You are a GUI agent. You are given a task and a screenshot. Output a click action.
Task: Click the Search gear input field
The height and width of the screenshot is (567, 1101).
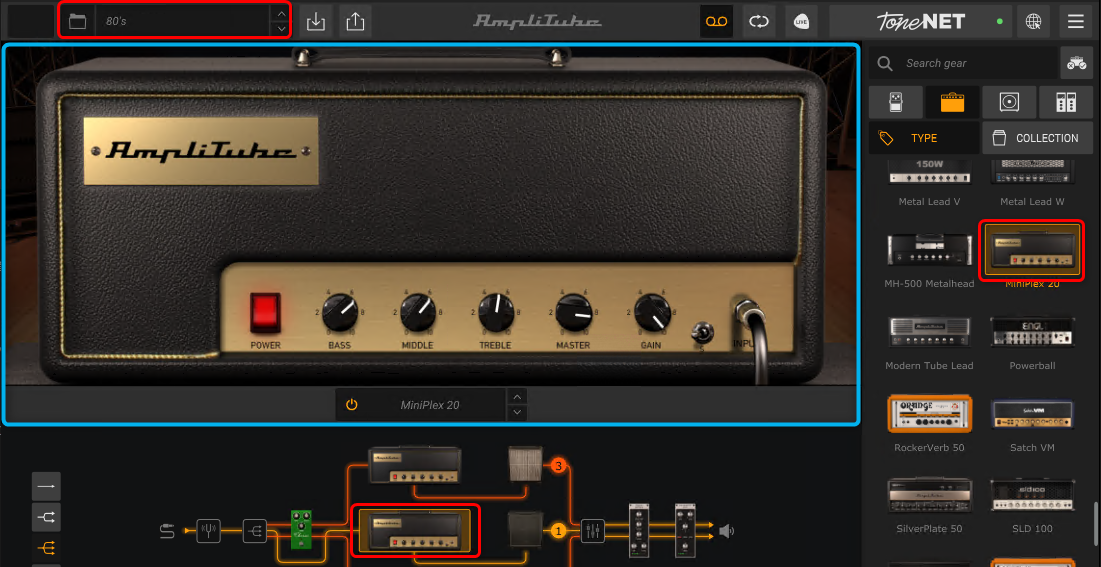click(x=975, y=63)
